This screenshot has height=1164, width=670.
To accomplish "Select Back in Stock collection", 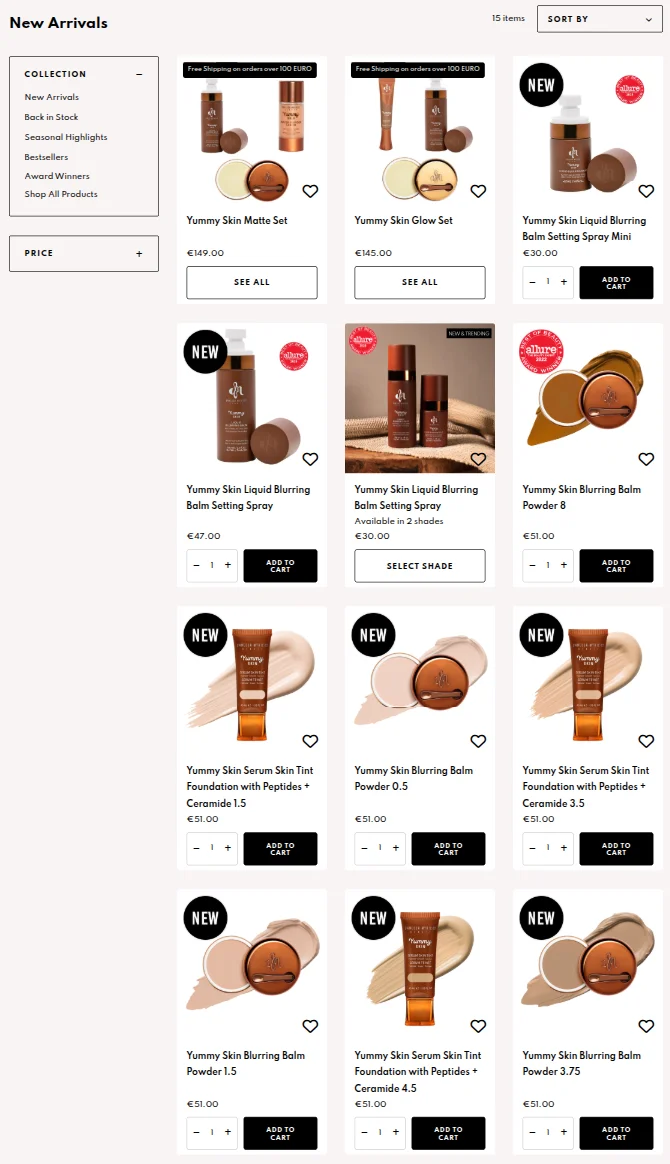I will pyautogui.click(x=51, y=117).
